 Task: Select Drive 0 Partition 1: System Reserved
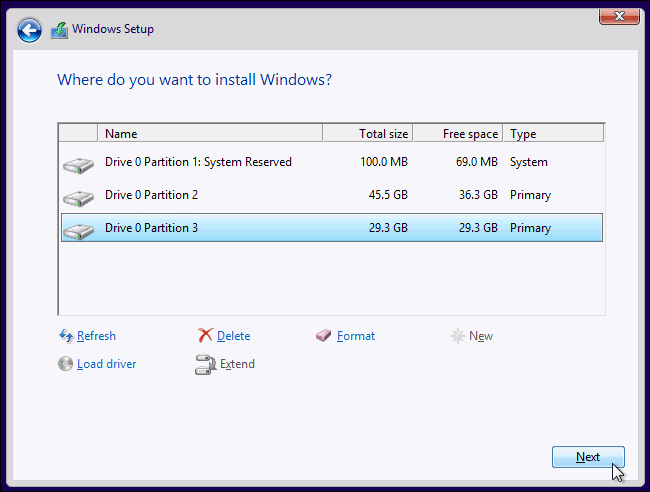[198, 162]
